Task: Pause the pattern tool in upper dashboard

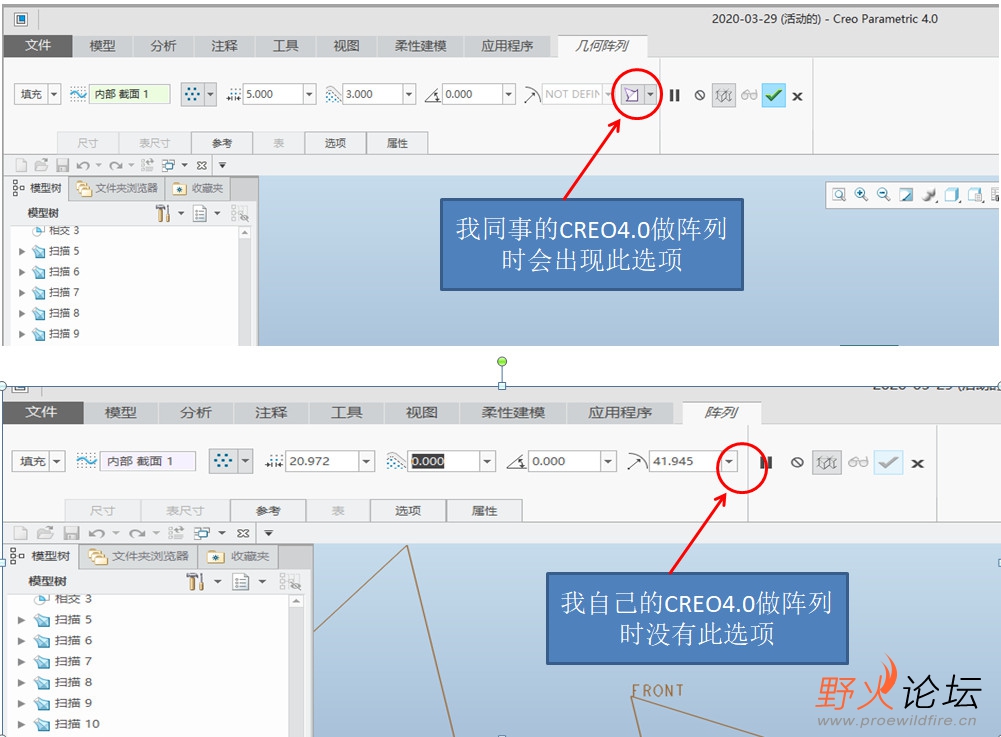Action: click(675, 96)
